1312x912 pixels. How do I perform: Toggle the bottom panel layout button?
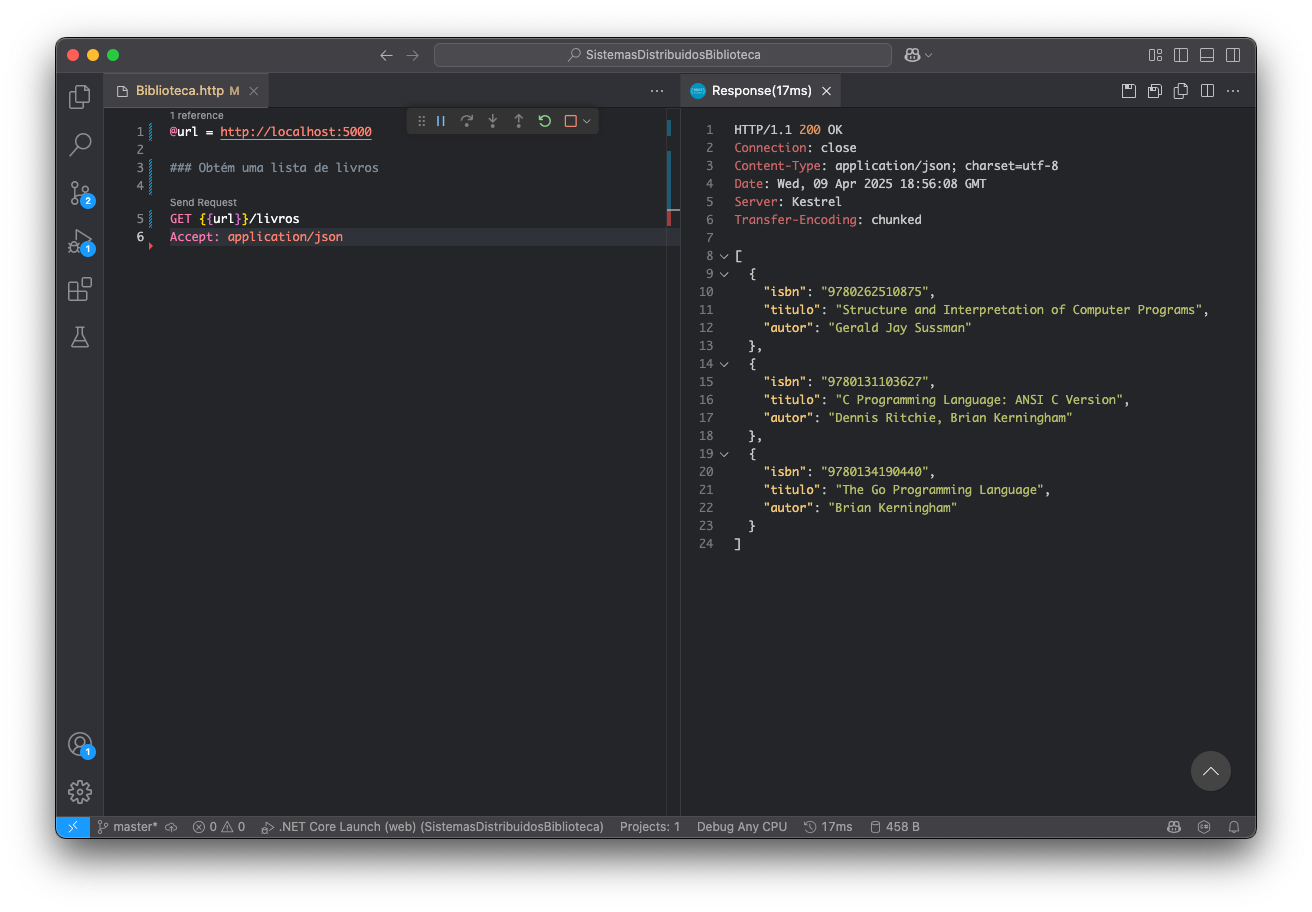coord(1207,55)
